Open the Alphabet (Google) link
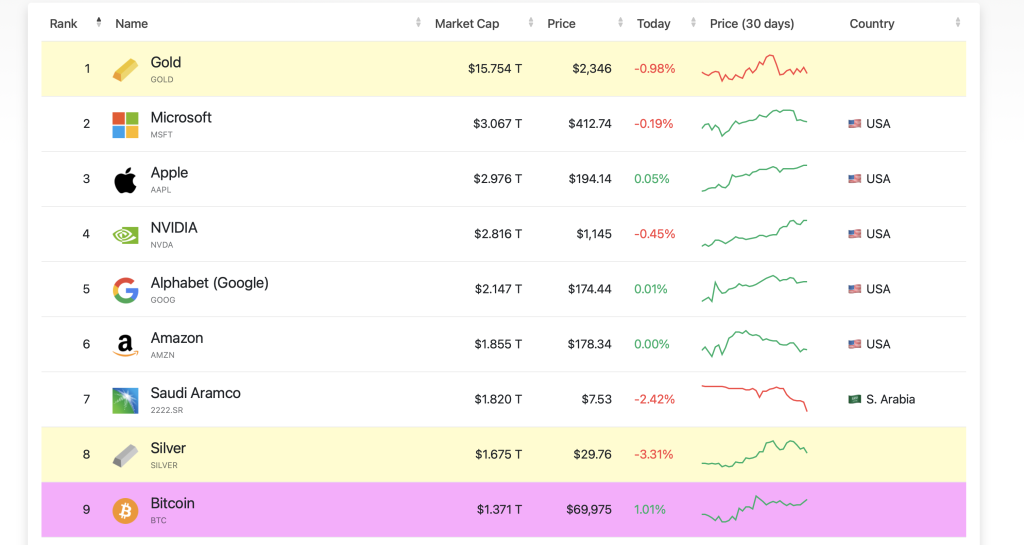This screenshot has width=1024, height=545. 210,283
